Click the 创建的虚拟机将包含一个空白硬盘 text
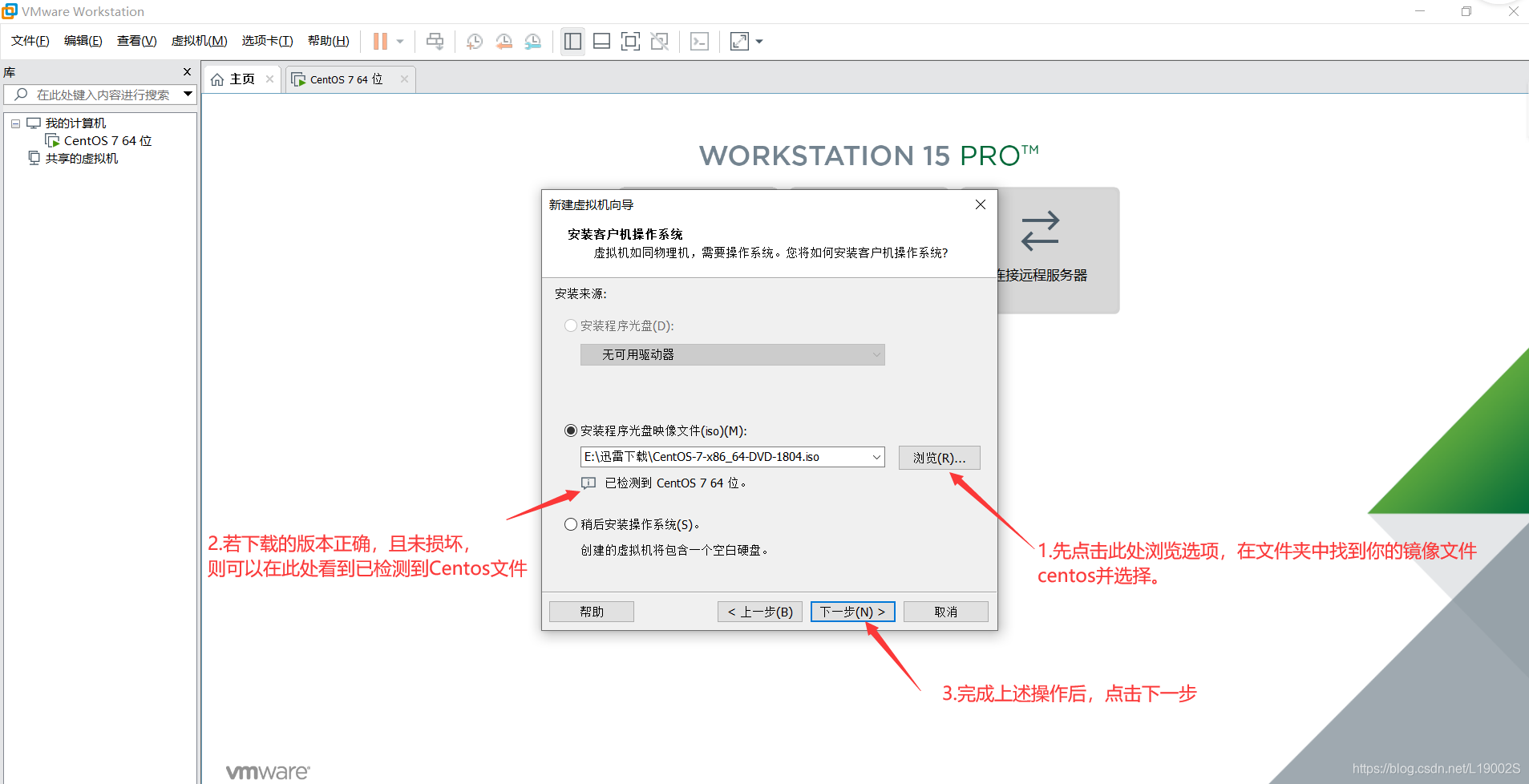The width and height of the screenshot is (1529, 784). [x=675, y=551]
